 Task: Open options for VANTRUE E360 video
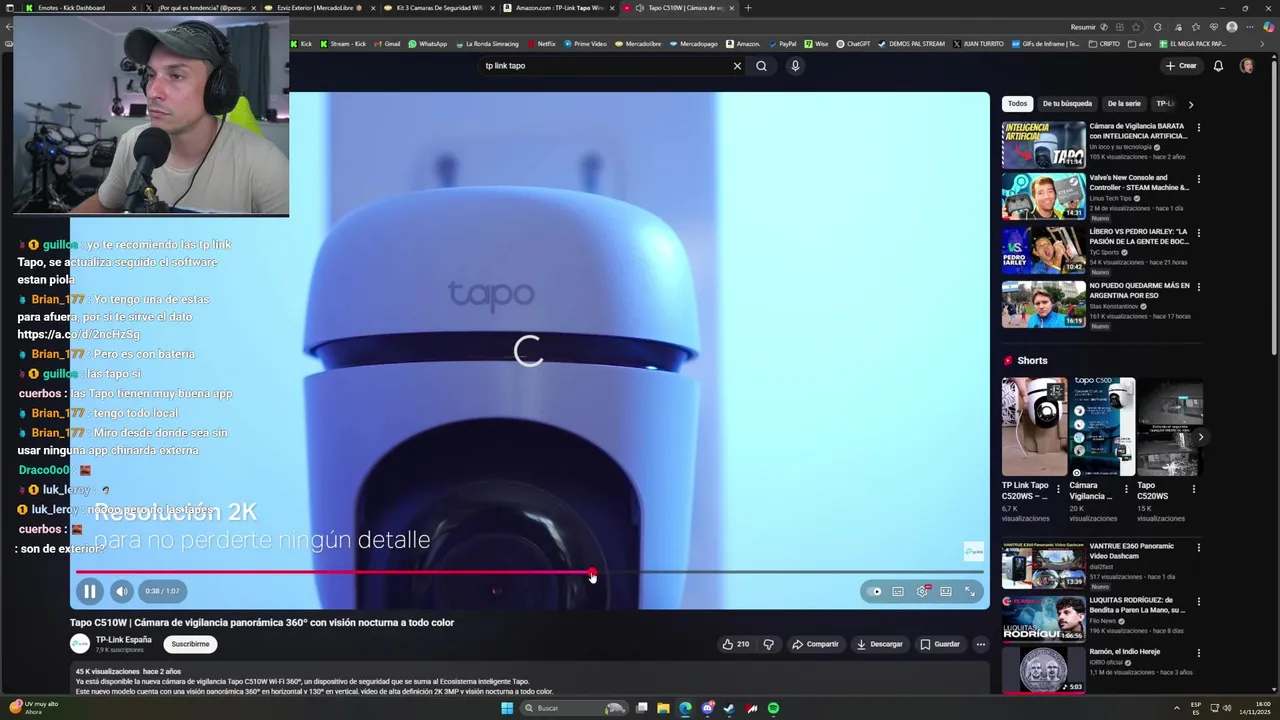[1198, 548]
